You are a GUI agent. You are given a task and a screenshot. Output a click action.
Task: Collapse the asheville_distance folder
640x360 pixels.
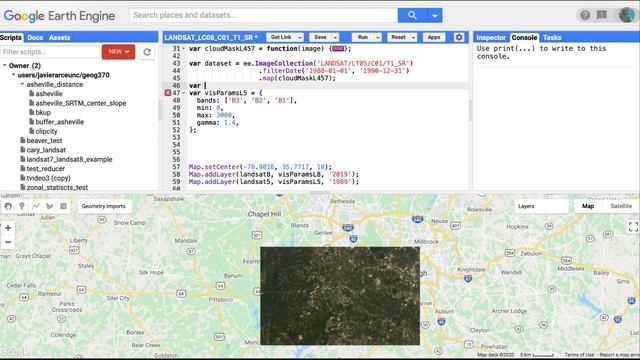[x=22, y=84]
